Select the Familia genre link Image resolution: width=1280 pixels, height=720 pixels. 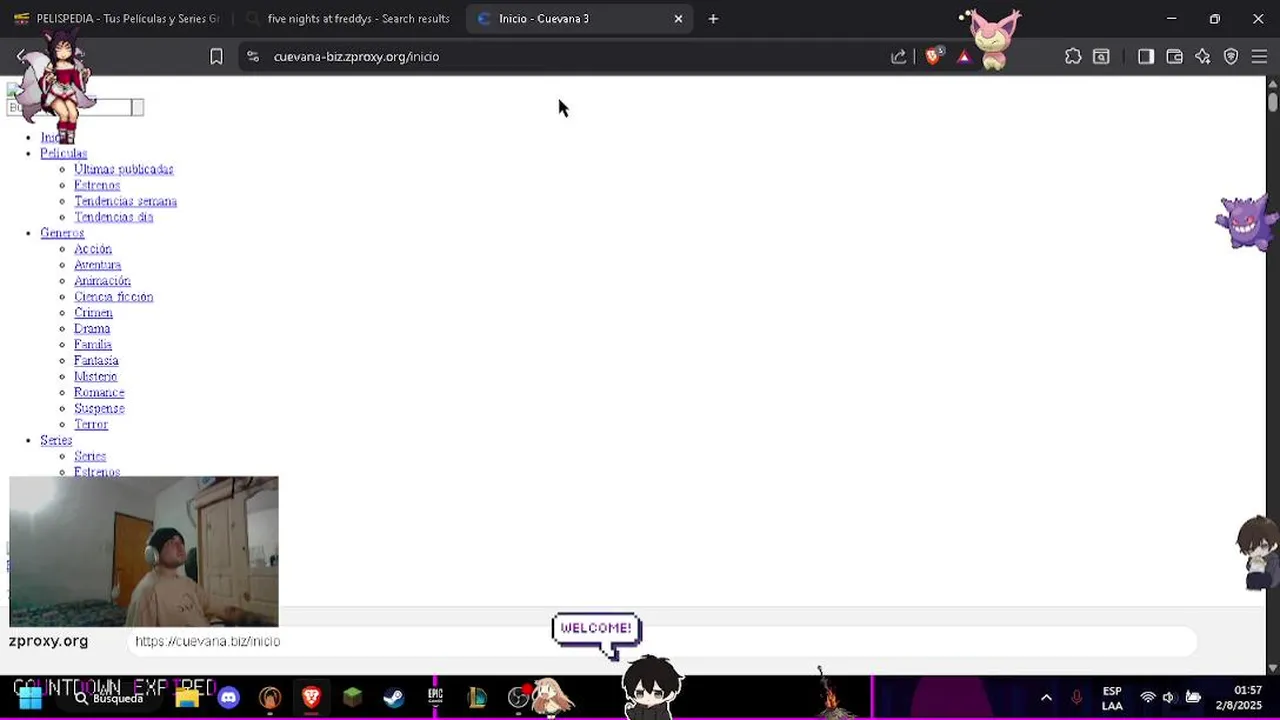(93, 345)
